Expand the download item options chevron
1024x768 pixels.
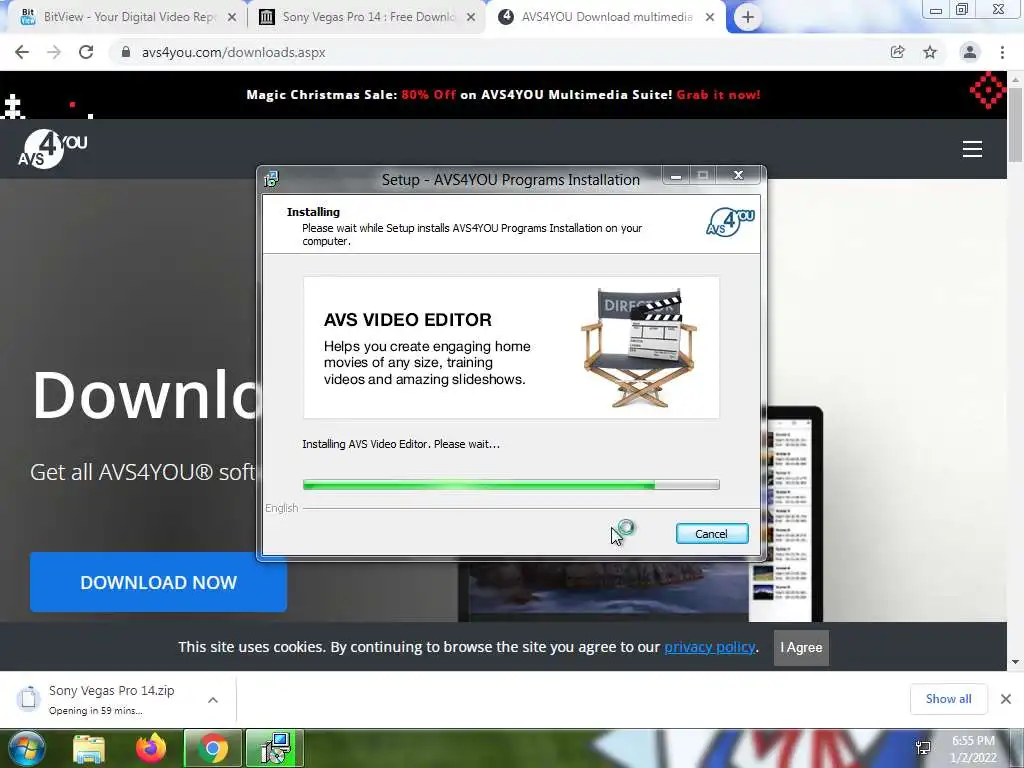click(213, 700)
